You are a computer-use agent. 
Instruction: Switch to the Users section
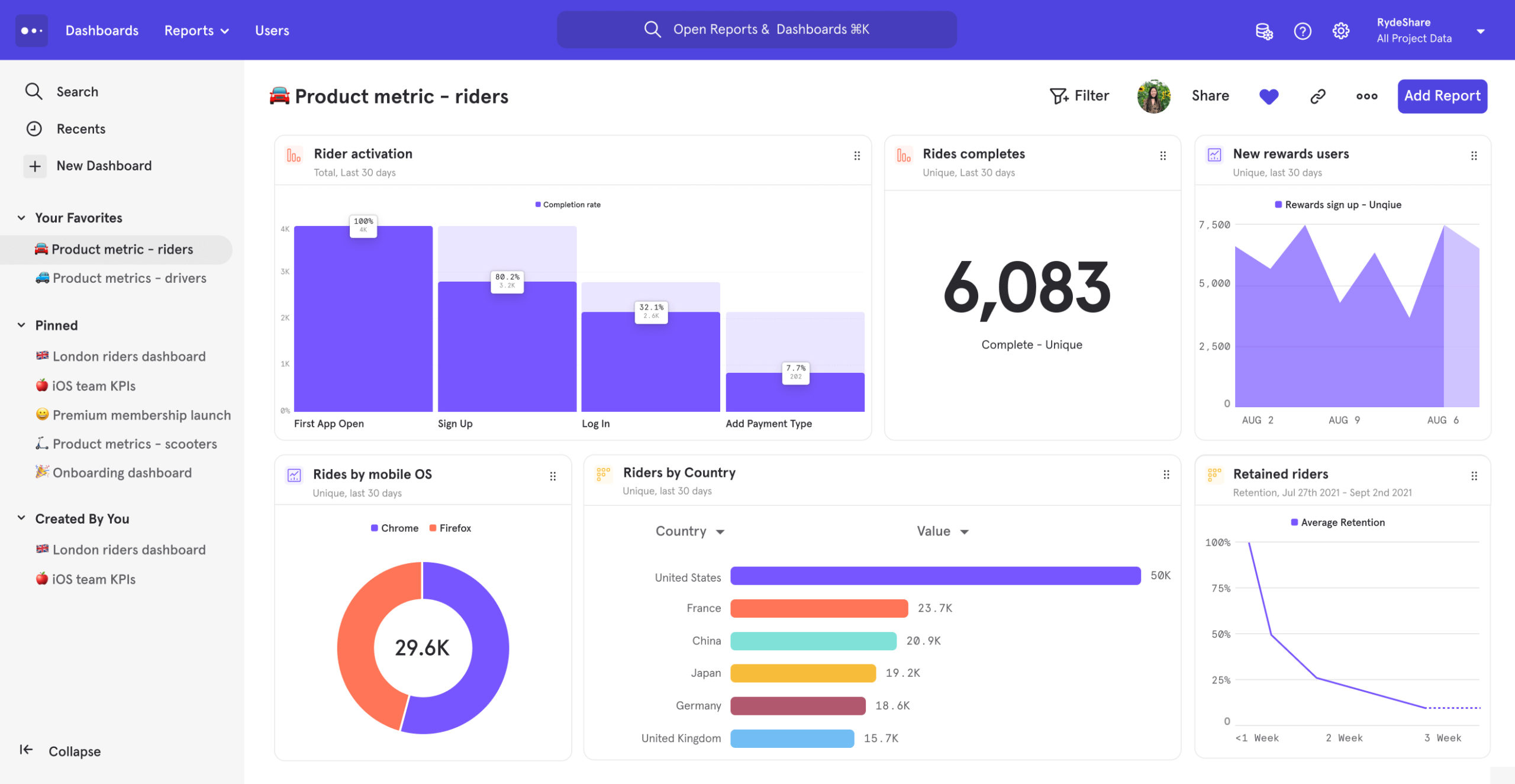pyautogui.click(x=272, y=30)
